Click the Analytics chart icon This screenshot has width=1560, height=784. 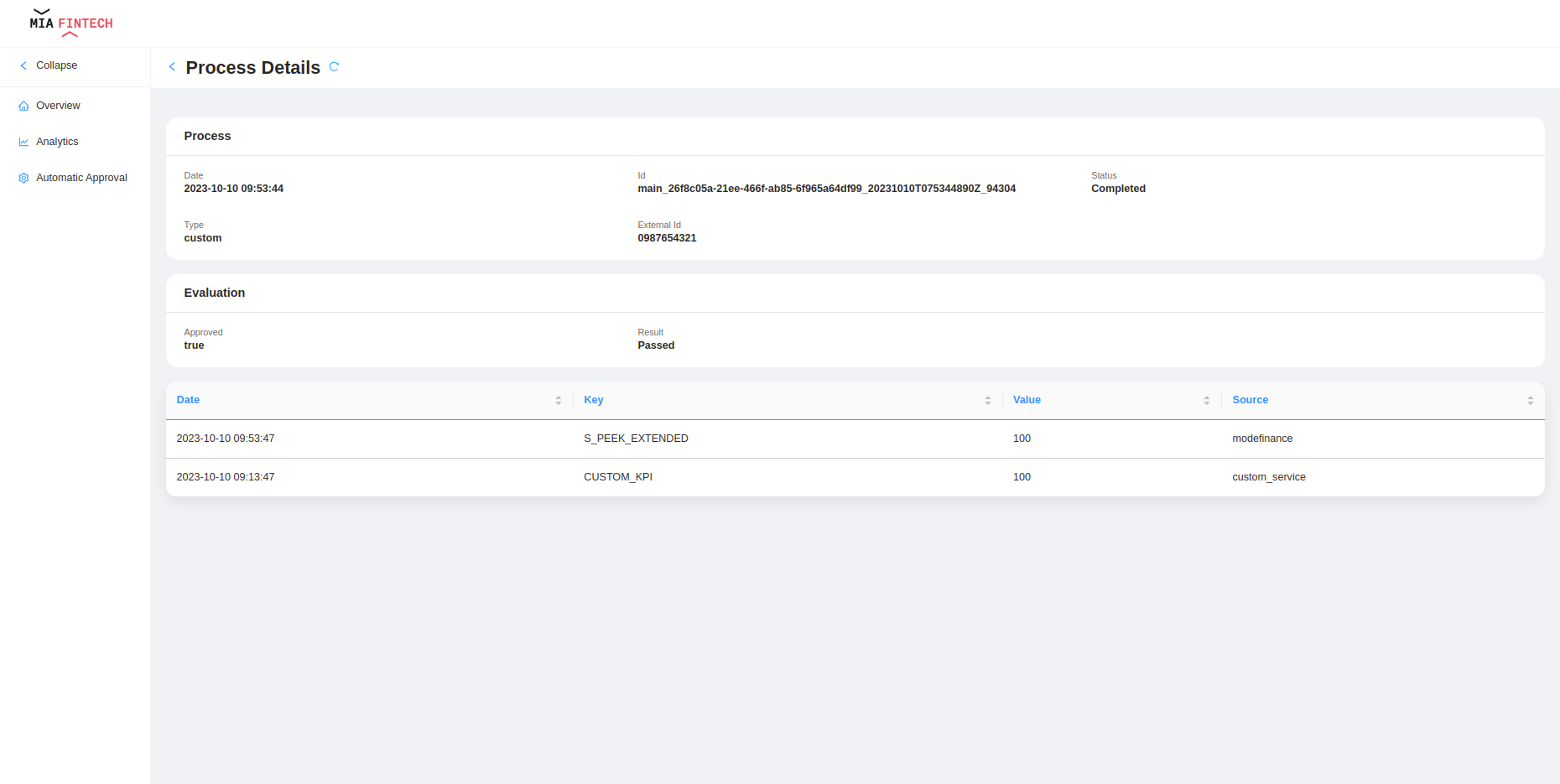tap(23, 143)
